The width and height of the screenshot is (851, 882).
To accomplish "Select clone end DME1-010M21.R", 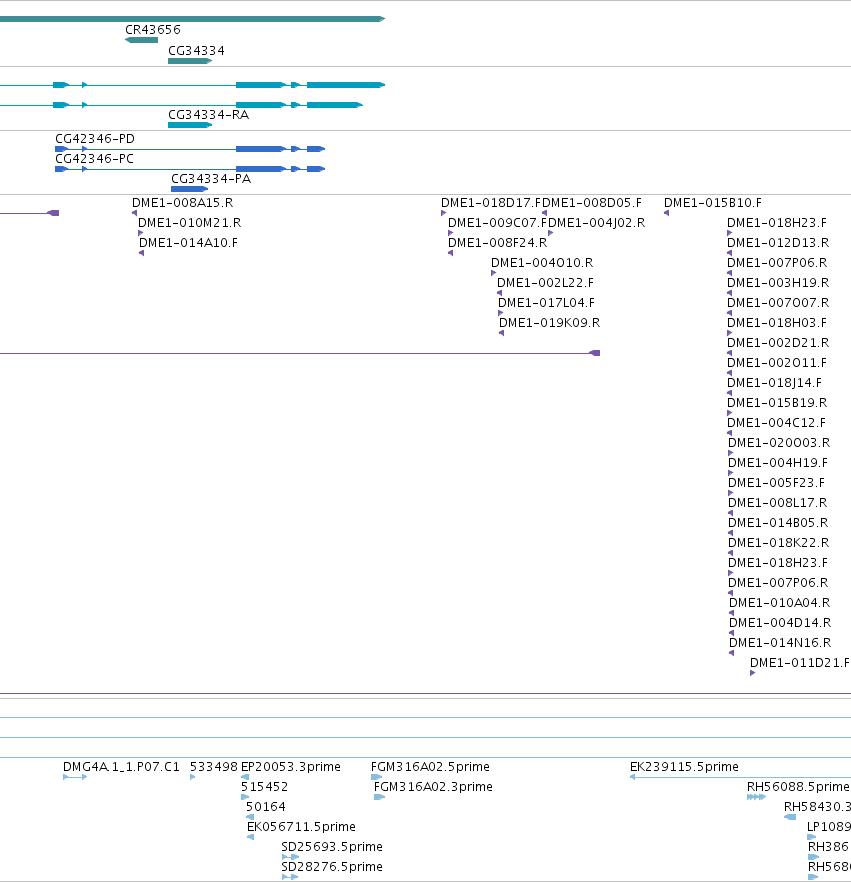I will pos(190,223).
